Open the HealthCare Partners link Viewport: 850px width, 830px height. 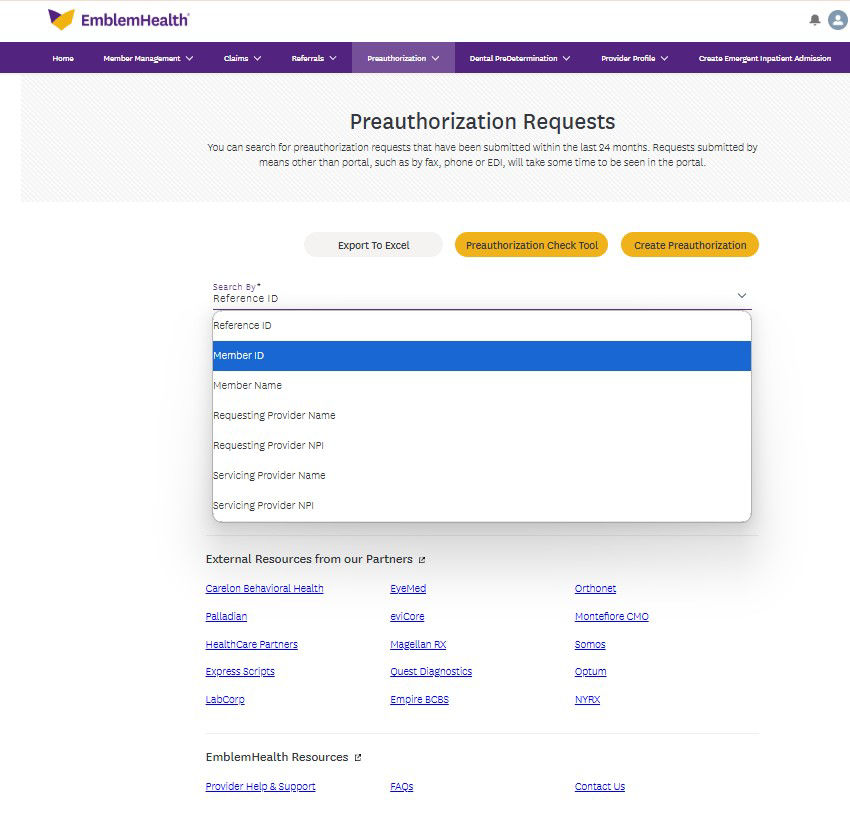(x=252, y=645)
